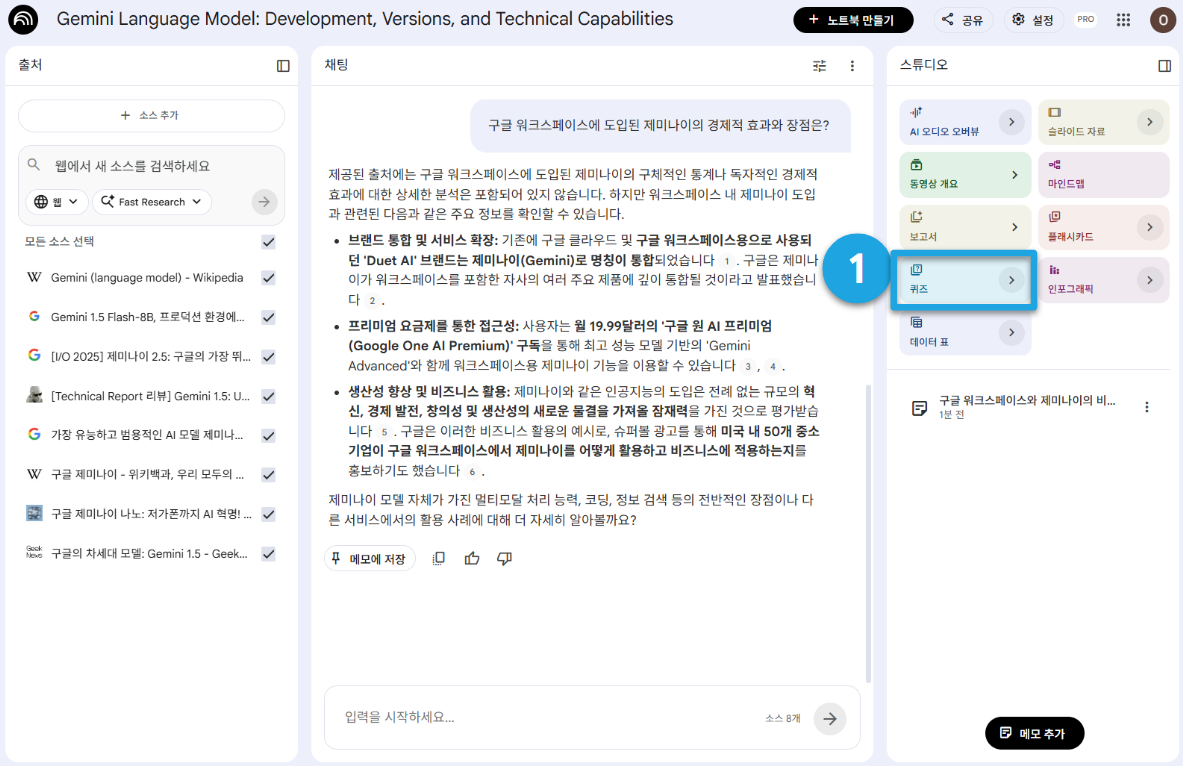Image resolution: width=1183 pixels, height=766 pixels.
Task: Generate 슬라이드 자료 tile
Action: (x=1104, y=122)
